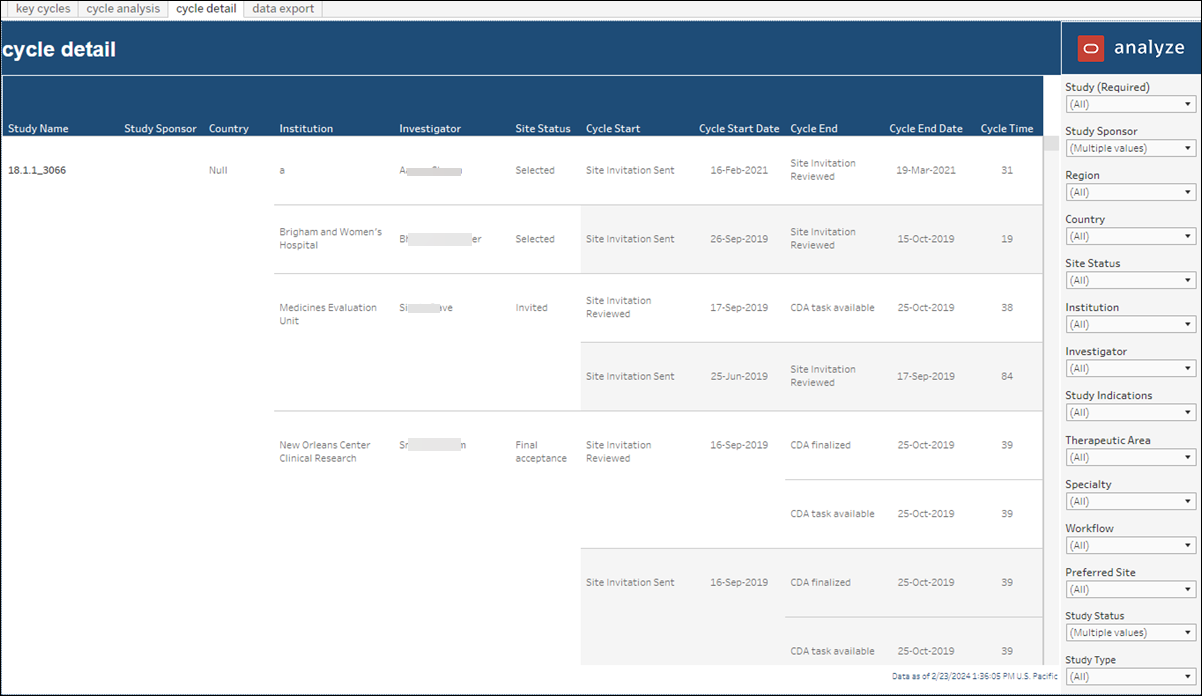1202x696 pixels.
Task: Click the Institution column header
Action: [306, 128]
